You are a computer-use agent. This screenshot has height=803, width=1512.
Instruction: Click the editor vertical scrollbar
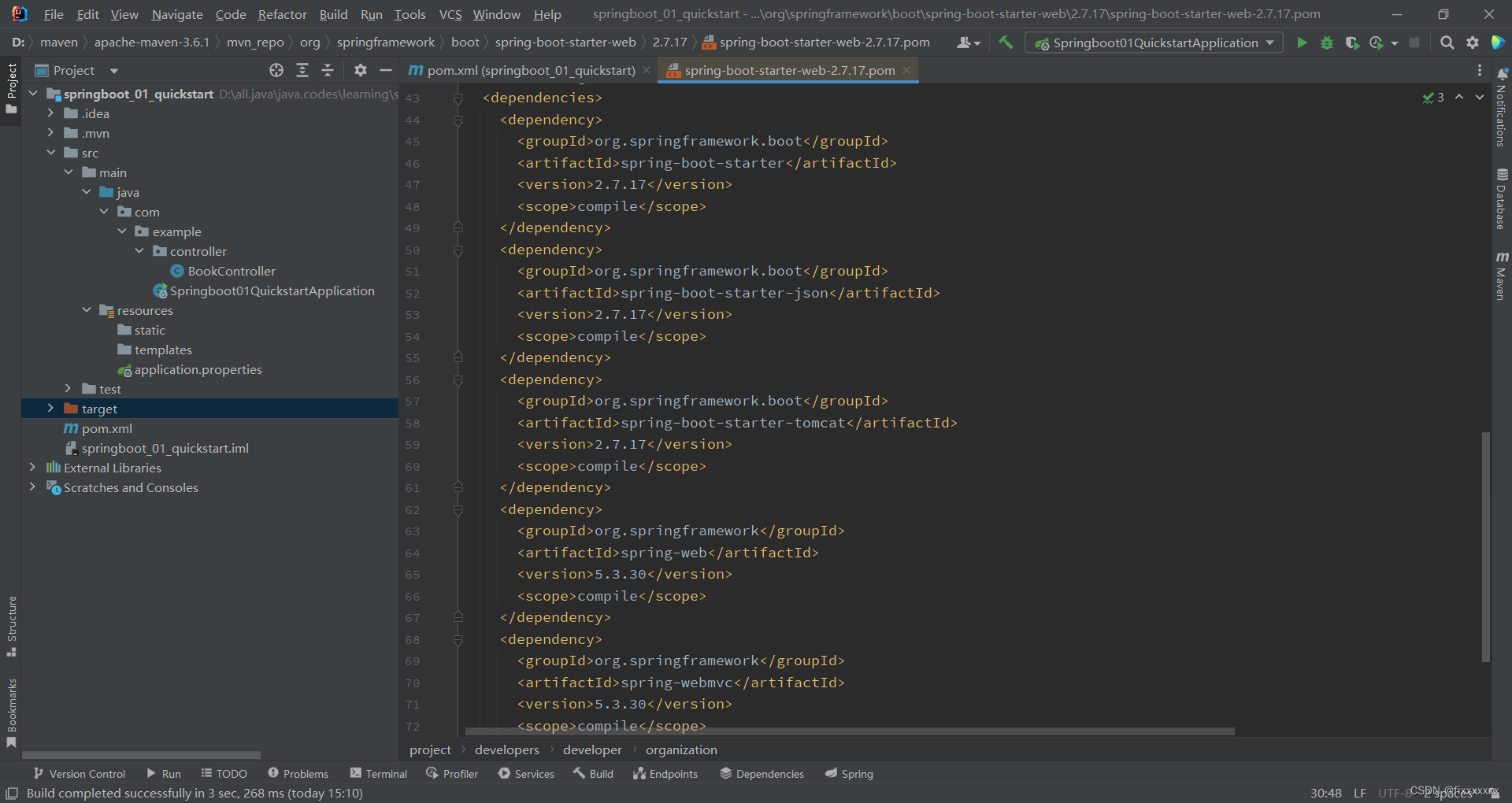pyautogui.click(x=1485, y=546)
